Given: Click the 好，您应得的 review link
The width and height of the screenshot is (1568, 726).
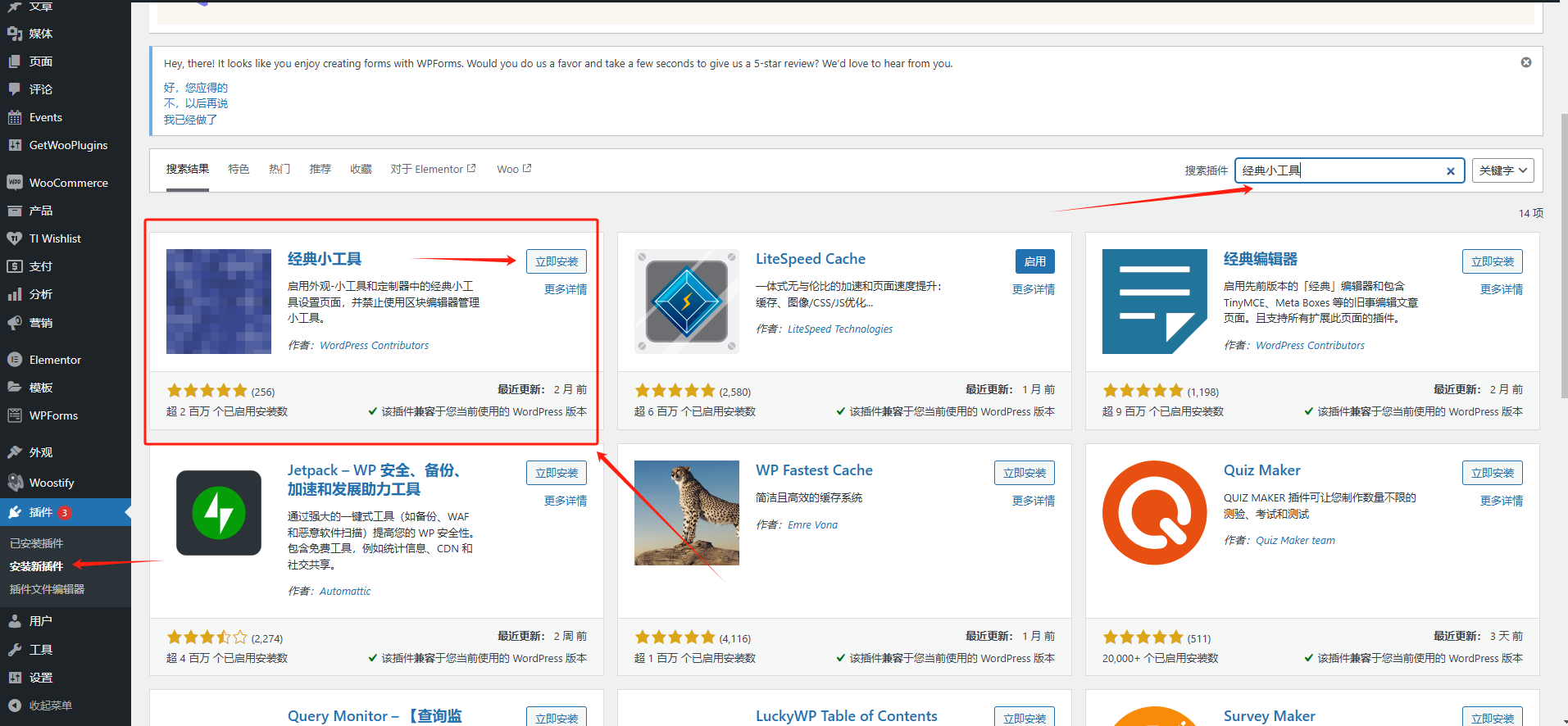Looking at the screenshot, I should tap(196, 88).
